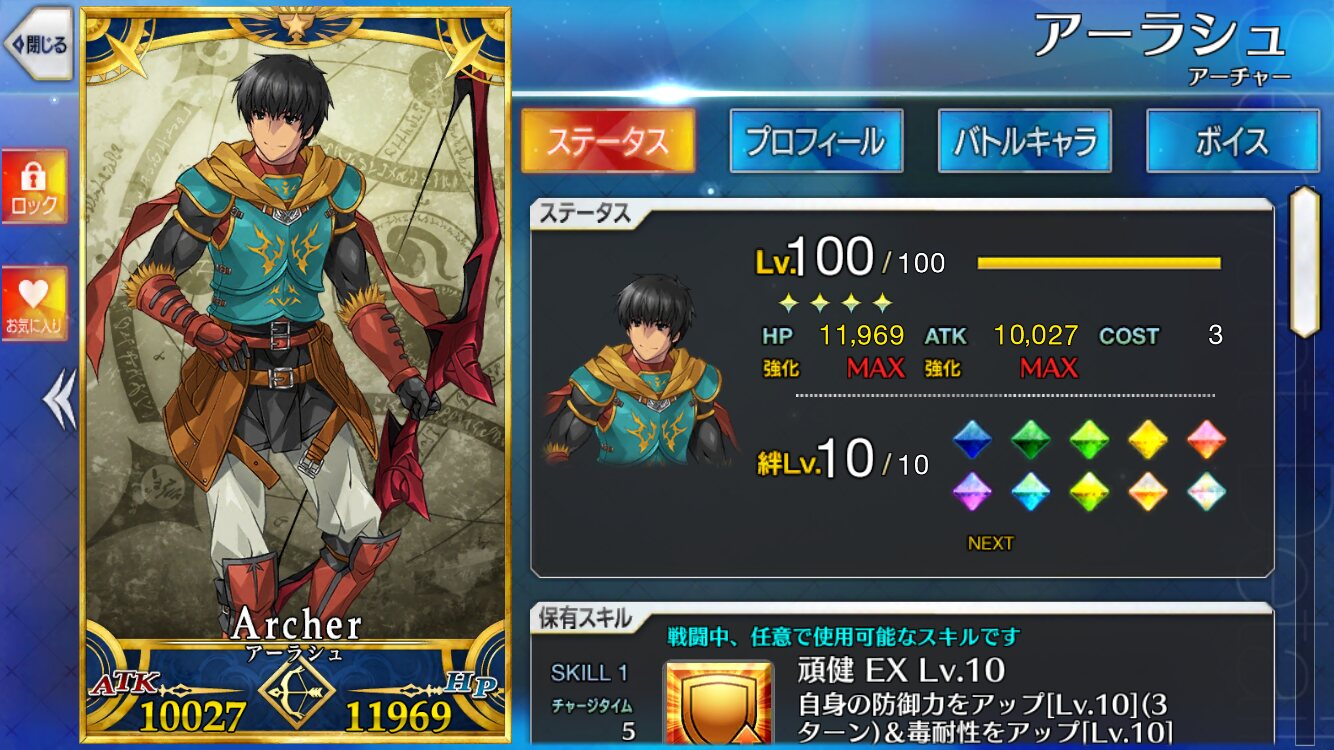Viewport: 1334px width, 750px height.
Task: Open the バトルキャラ tab
Action: click(x=1024, y=141)
